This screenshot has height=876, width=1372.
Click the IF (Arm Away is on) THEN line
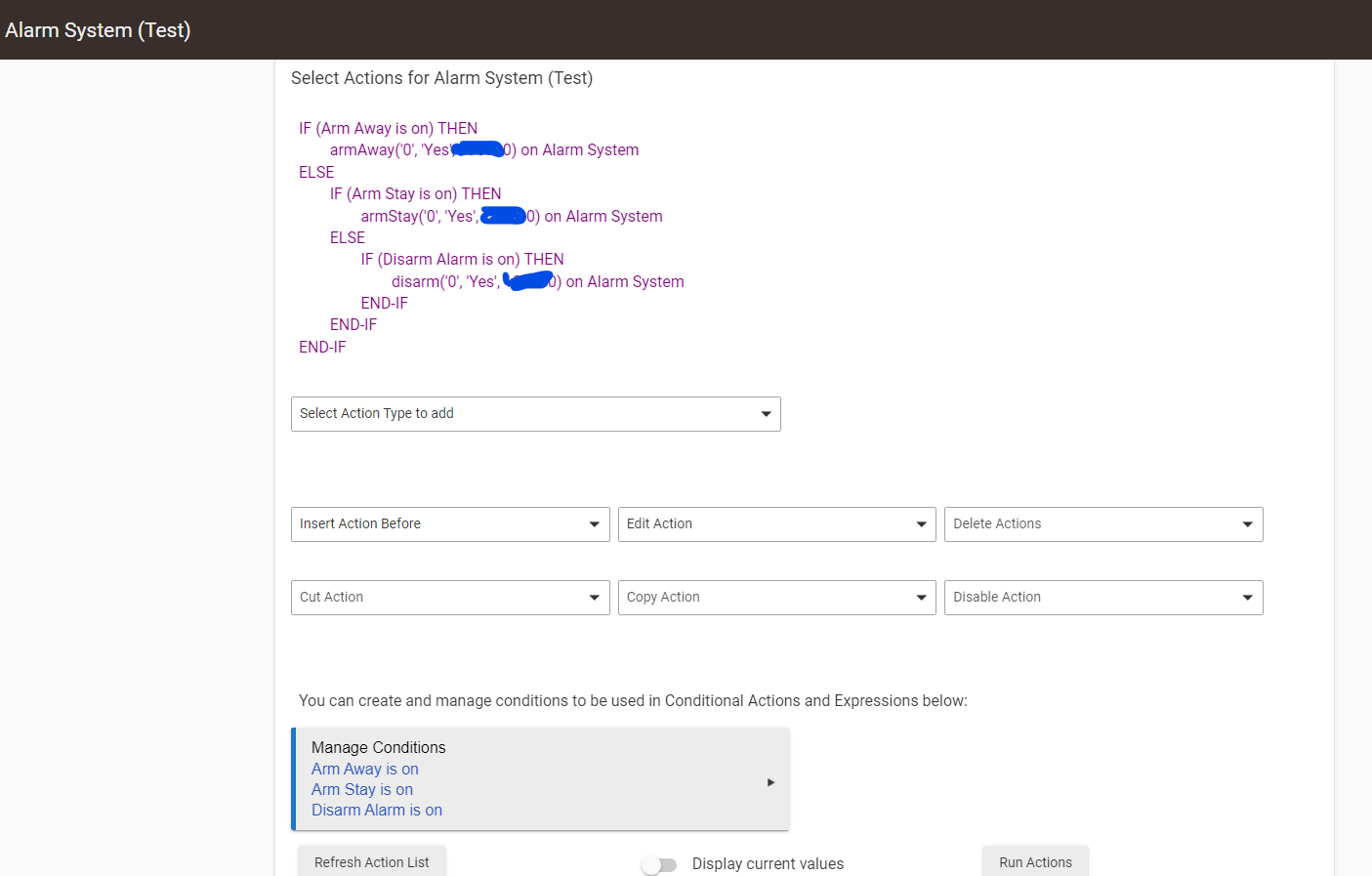(389, 128)
